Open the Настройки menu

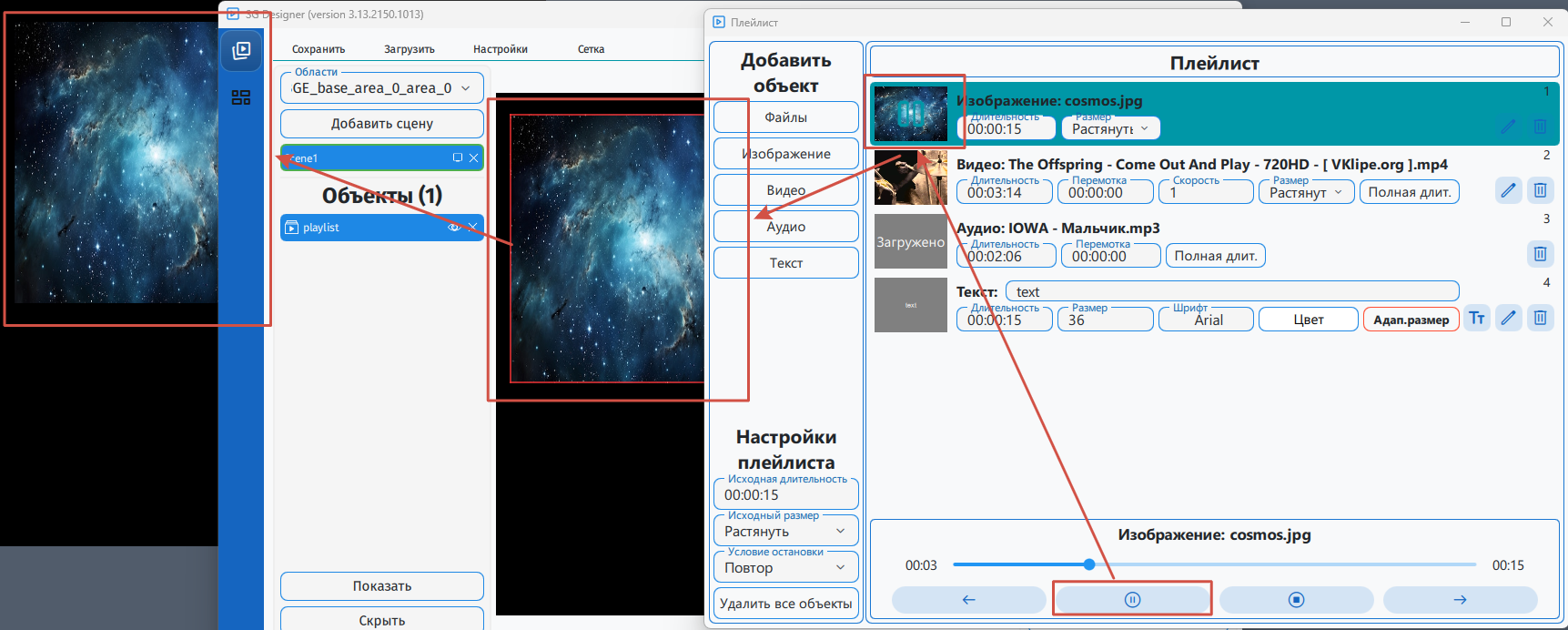pos(500,49)
